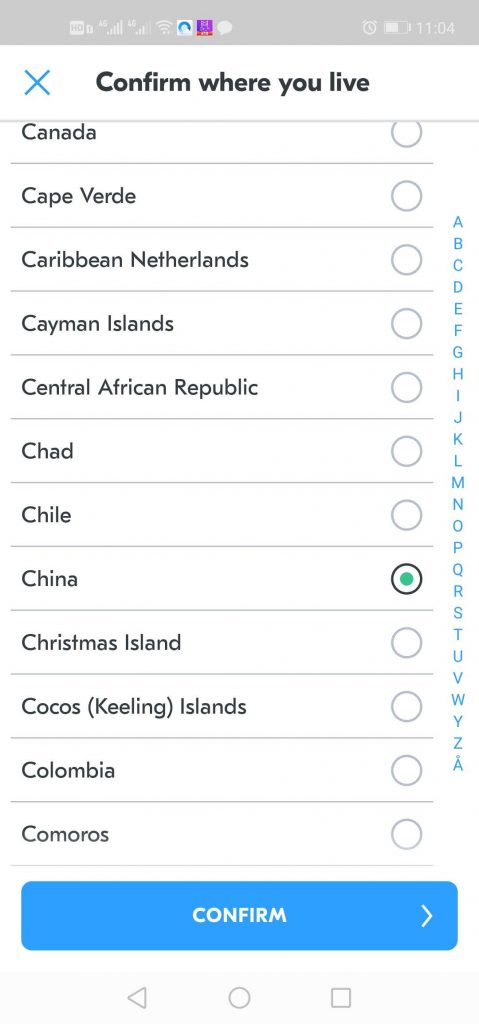Select the Comoros radio button

pos(406,834)
